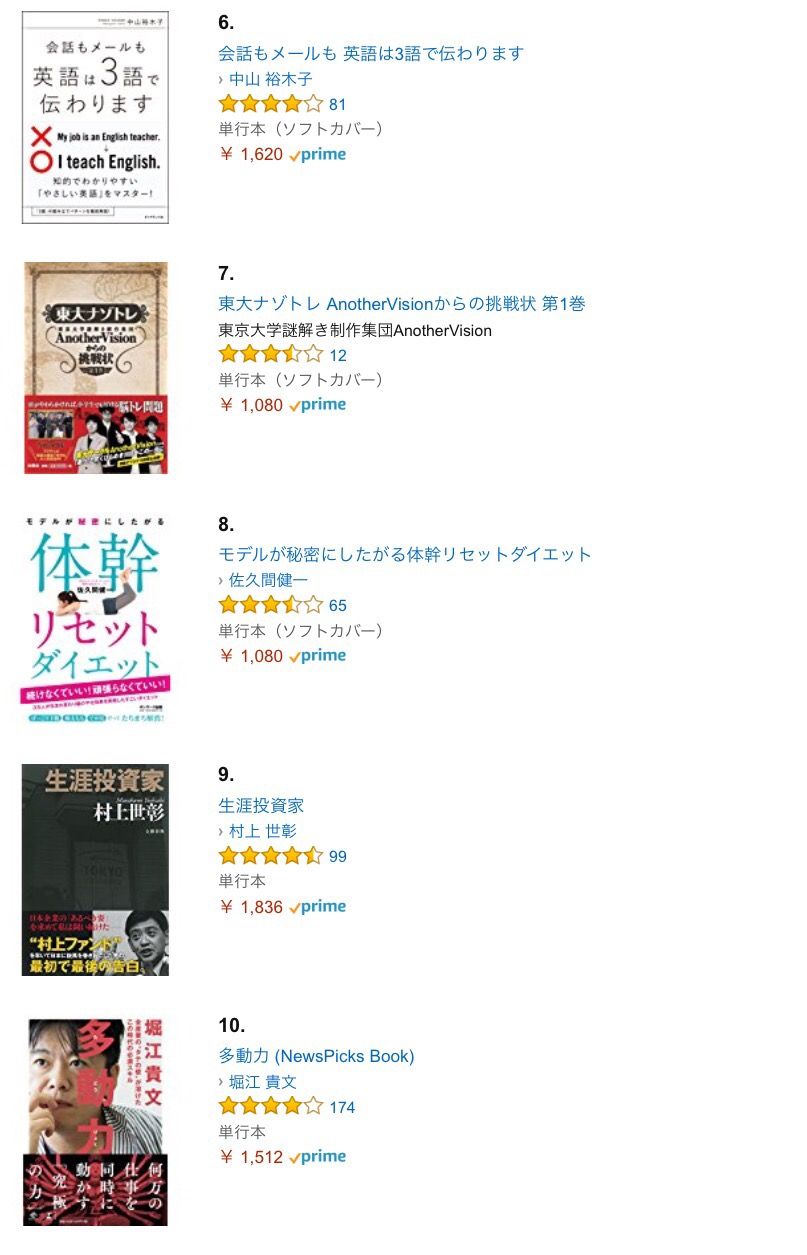Image resolution: width=807 pixels, height=1255 pixels.
Task: Click the prime badge next to ￥1,512
Action: coord(318,1157)
